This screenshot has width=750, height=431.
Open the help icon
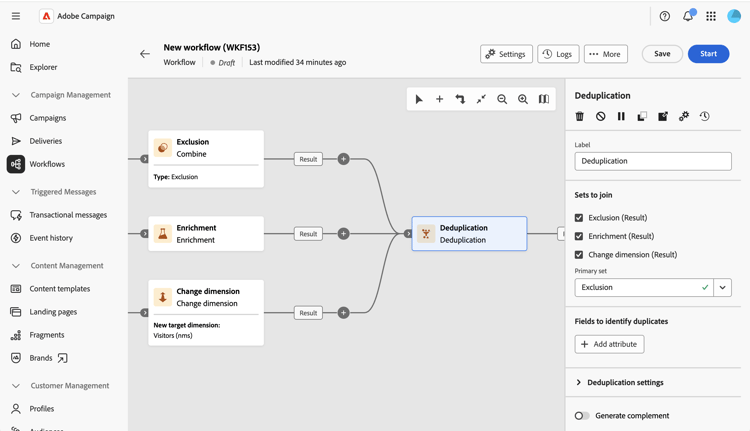click(664, 16)
